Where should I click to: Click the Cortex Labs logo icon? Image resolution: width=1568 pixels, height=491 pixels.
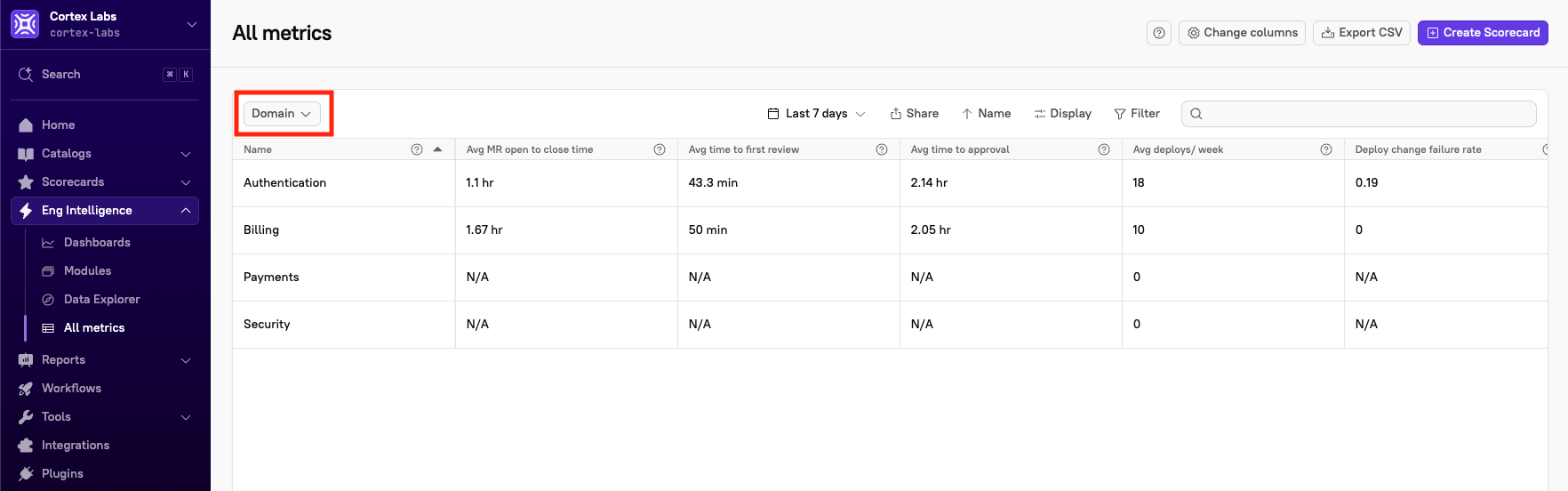pos(25,24)
